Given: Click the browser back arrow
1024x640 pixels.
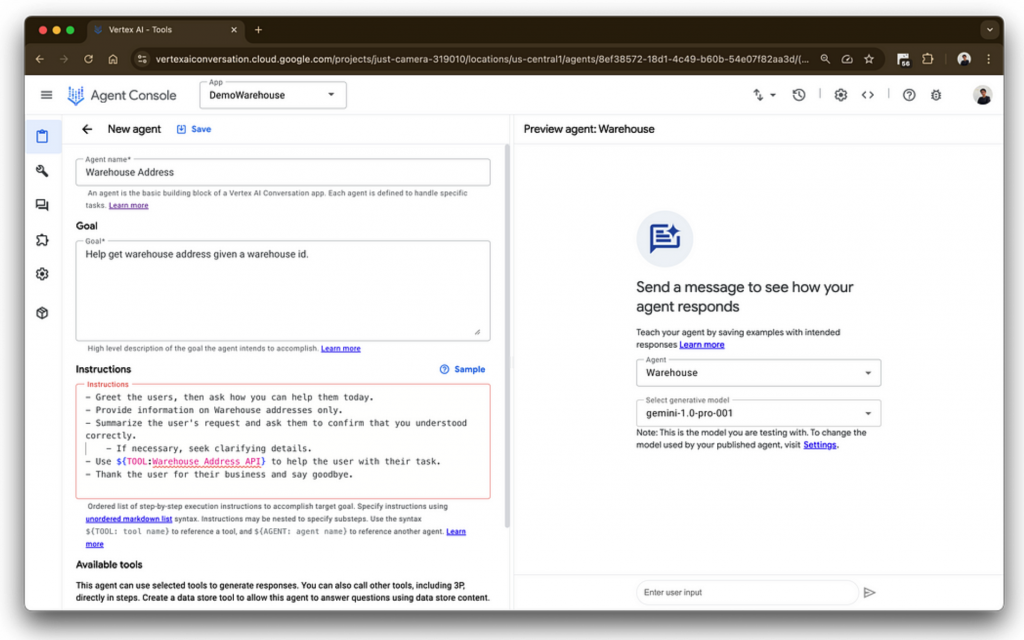Looking at the screenshot, I should click(40, 59).
